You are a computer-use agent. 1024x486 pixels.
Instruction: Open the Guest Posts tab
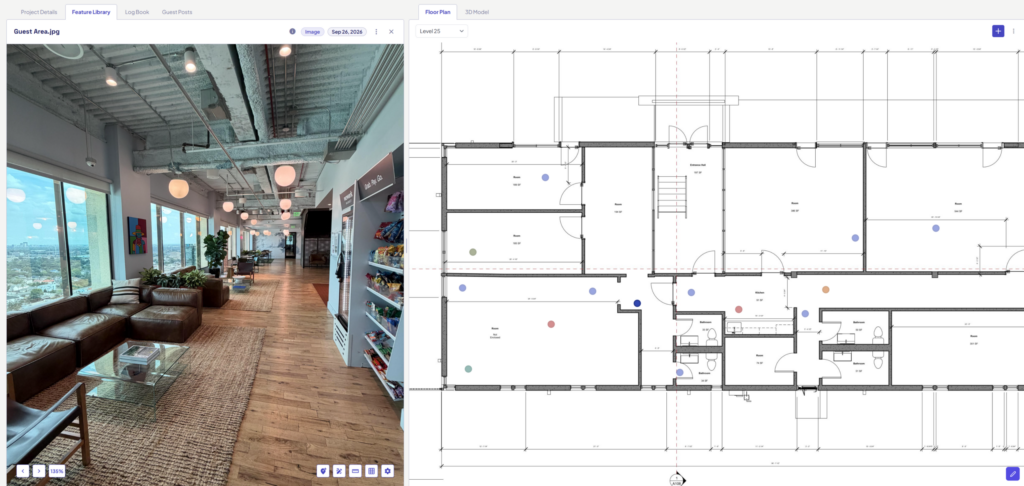pyautogui.click(x=177, y=12)
